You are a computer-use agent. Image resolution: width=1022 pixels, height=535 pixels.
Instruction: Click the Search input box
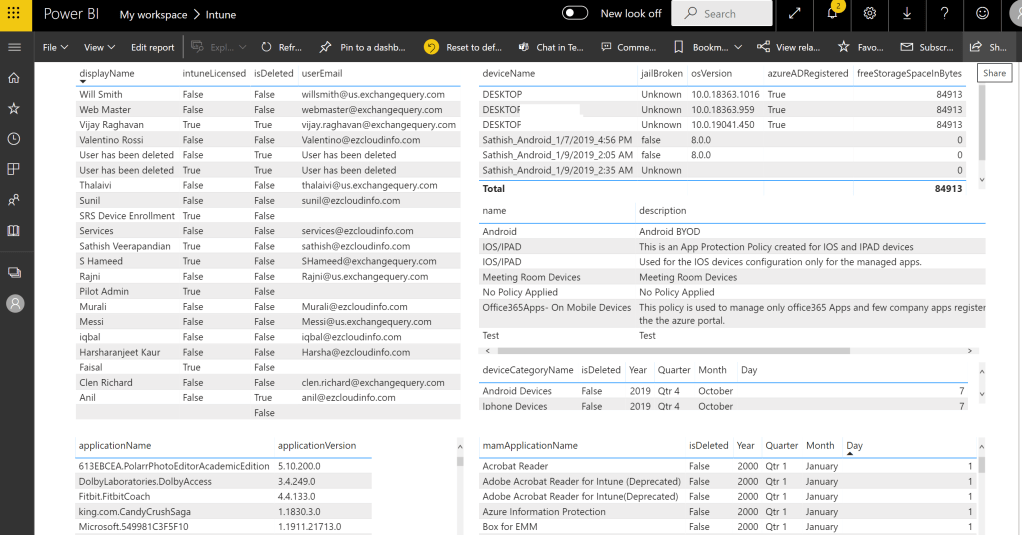pos(722,14)
